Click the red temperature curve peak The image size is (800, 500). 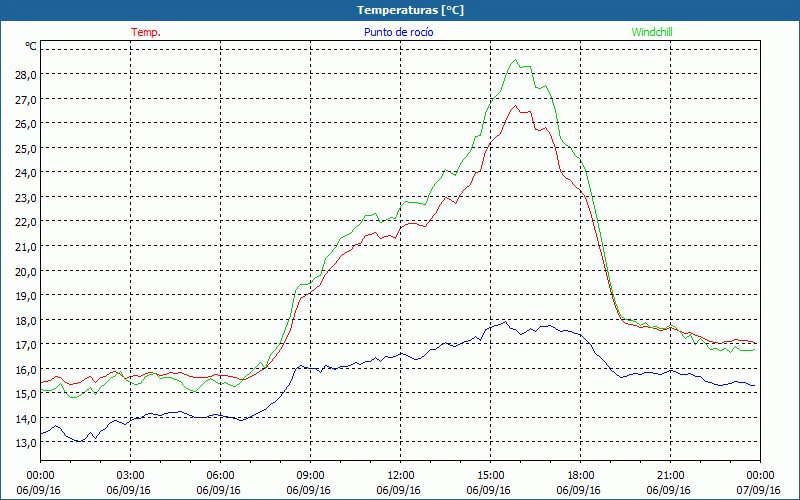tap(515, 106)
